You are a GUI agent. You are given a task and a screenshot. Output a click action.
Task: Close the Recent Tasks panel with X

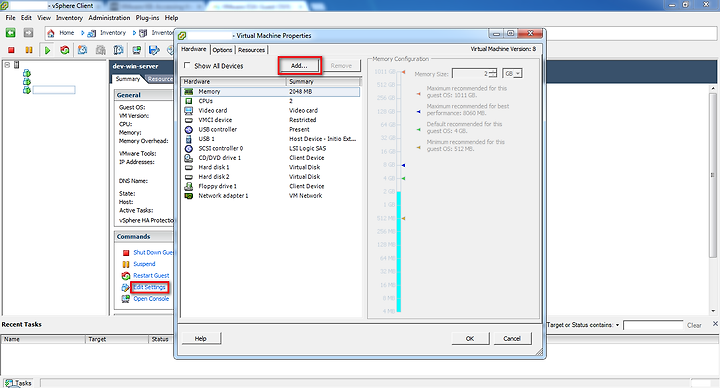pos(715,324)
